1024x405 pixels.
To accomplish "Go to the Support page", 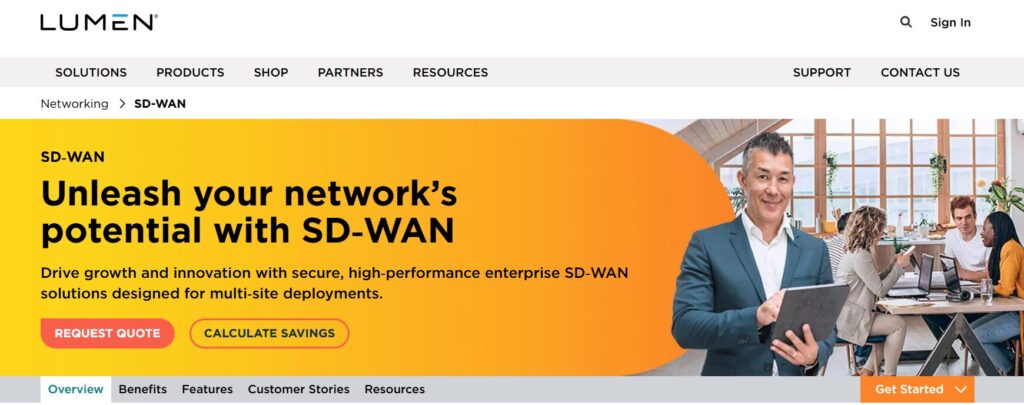I will [x=822, y=73].
